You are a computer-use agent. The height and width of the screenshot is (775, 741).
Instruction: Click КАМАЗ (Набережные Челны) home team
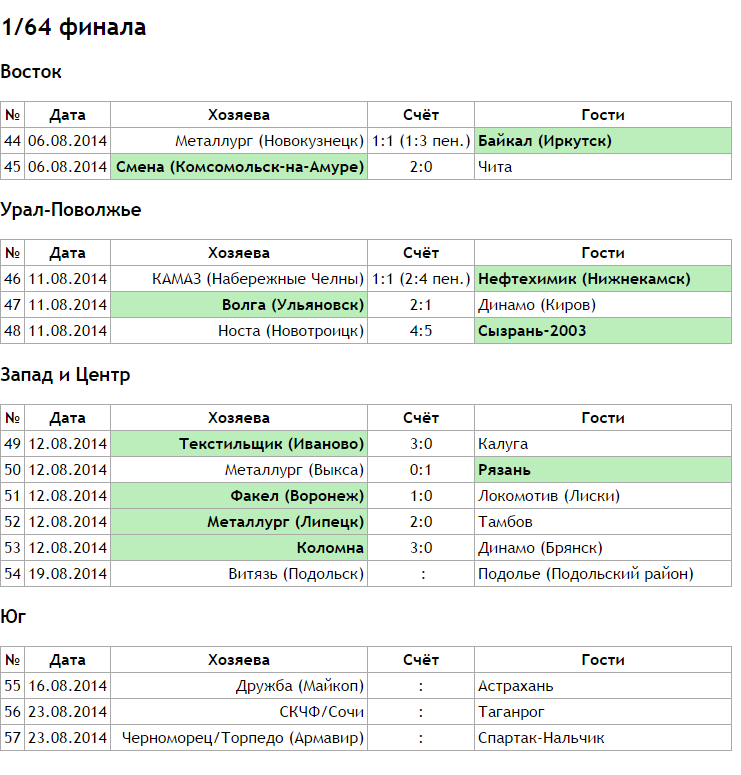258,279
